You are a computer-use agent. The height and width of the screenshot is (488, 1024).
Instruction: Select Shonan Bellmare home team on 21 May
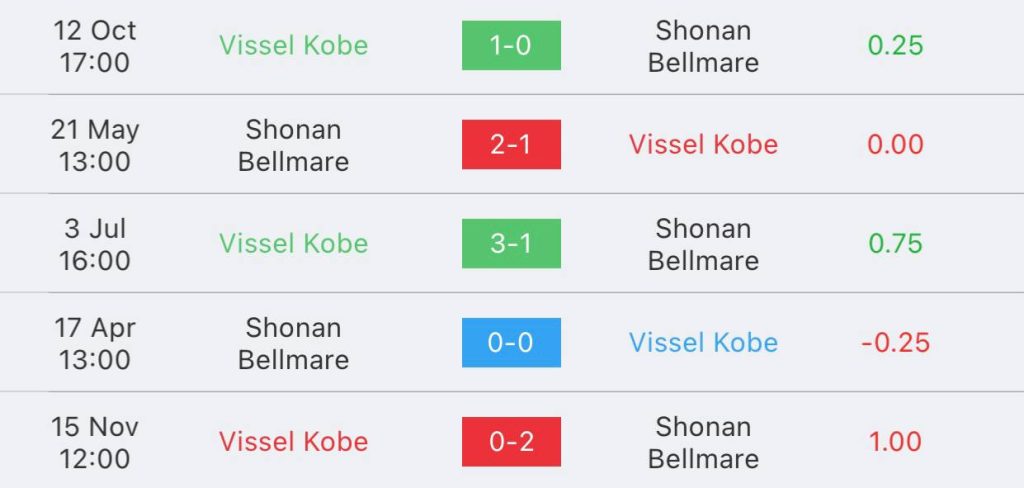coord(293,146)
